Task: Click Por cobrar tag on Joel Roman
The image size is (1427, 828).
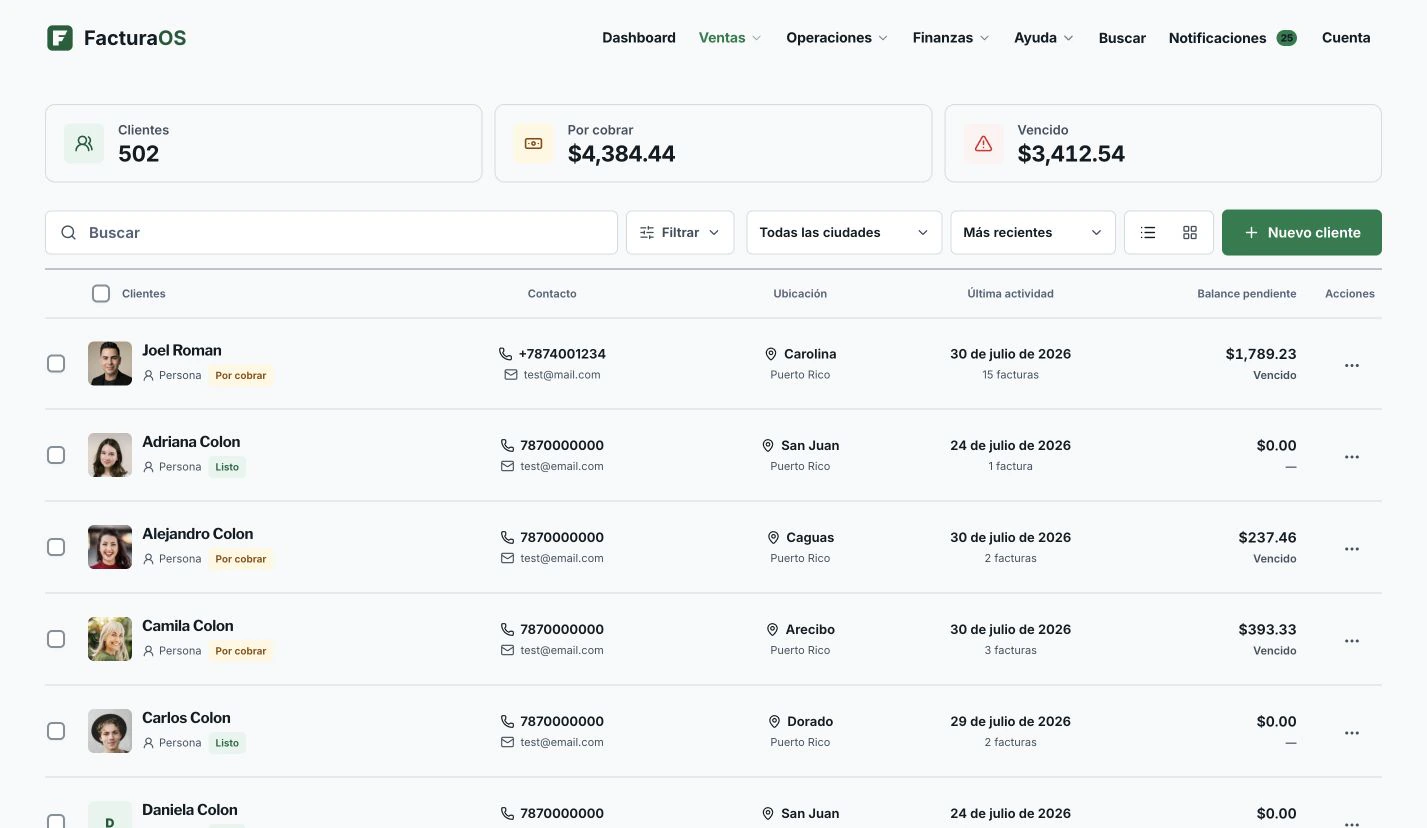Action: tap(241, 376)
